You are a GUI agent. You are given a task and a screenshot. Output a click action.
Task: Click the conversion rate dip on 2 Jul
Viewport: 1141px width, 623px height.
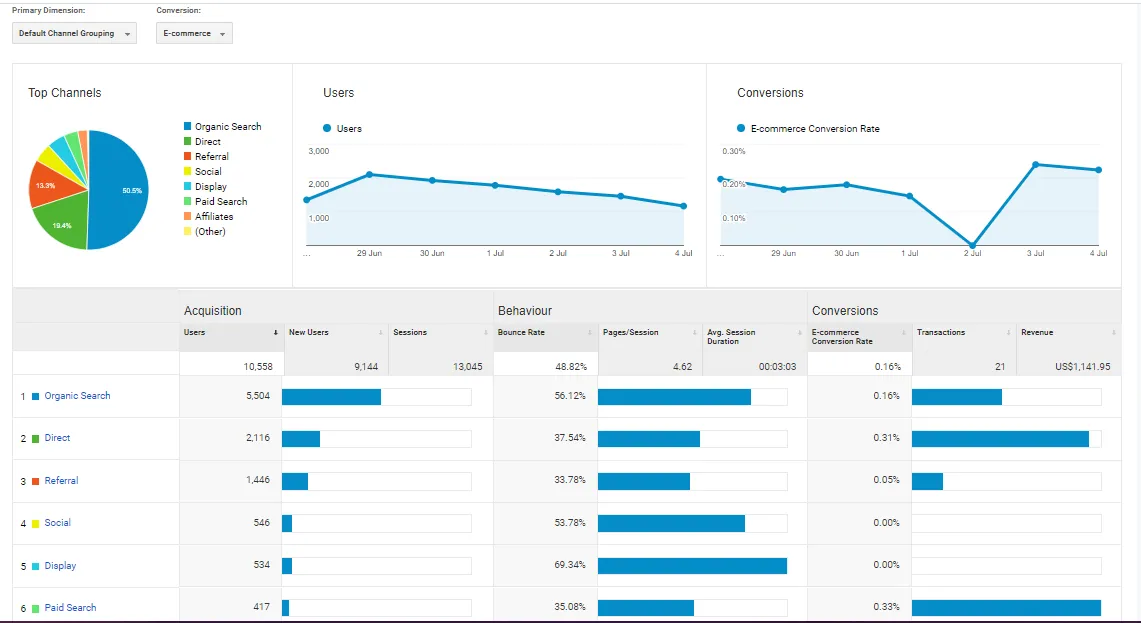pos(971,243)
